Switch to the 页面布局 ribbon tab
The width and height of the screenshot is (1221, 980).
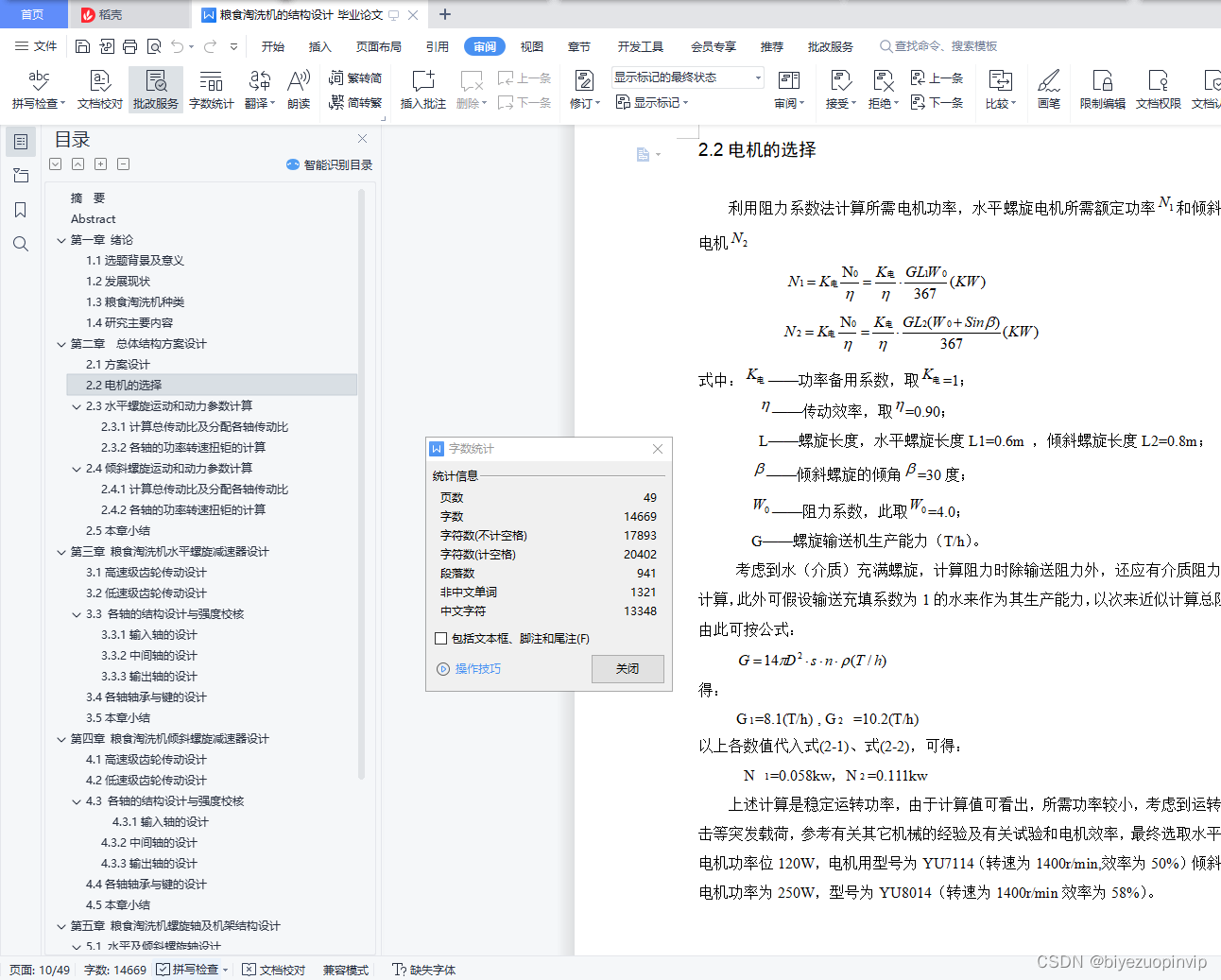379,46
